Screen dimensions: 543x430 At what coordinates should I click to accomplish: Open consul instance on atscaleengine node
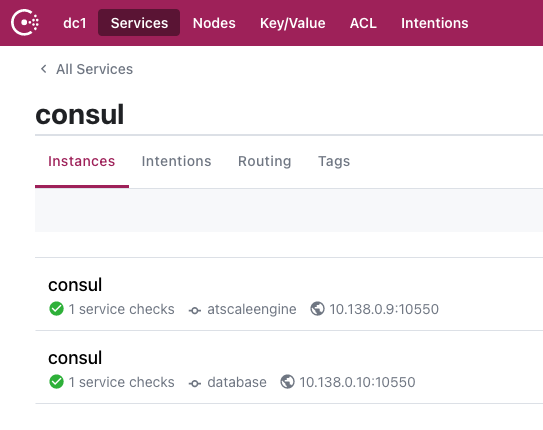[75, 285]
